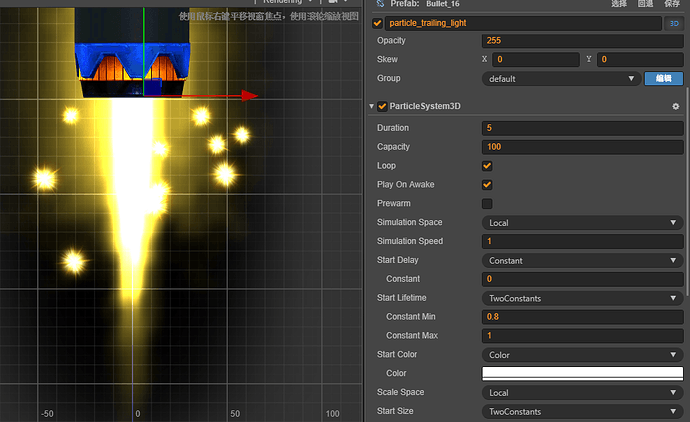Toggle the 3D node mode button
This screenshot has width=690, height=422.
click(x=674, y=23)
